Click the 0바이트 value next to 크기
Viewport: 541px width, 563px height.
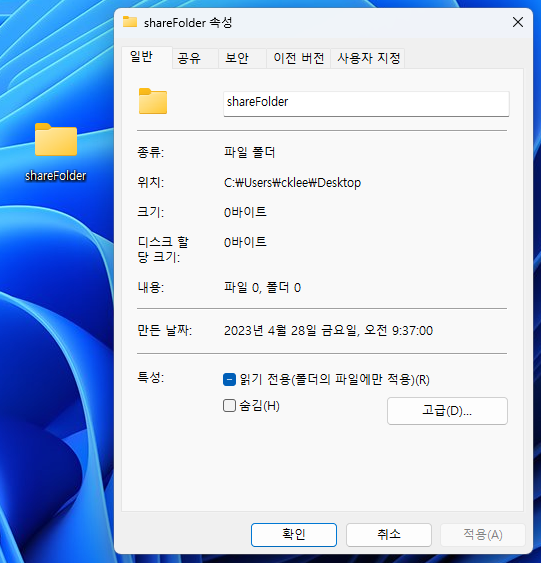[245, 212]
